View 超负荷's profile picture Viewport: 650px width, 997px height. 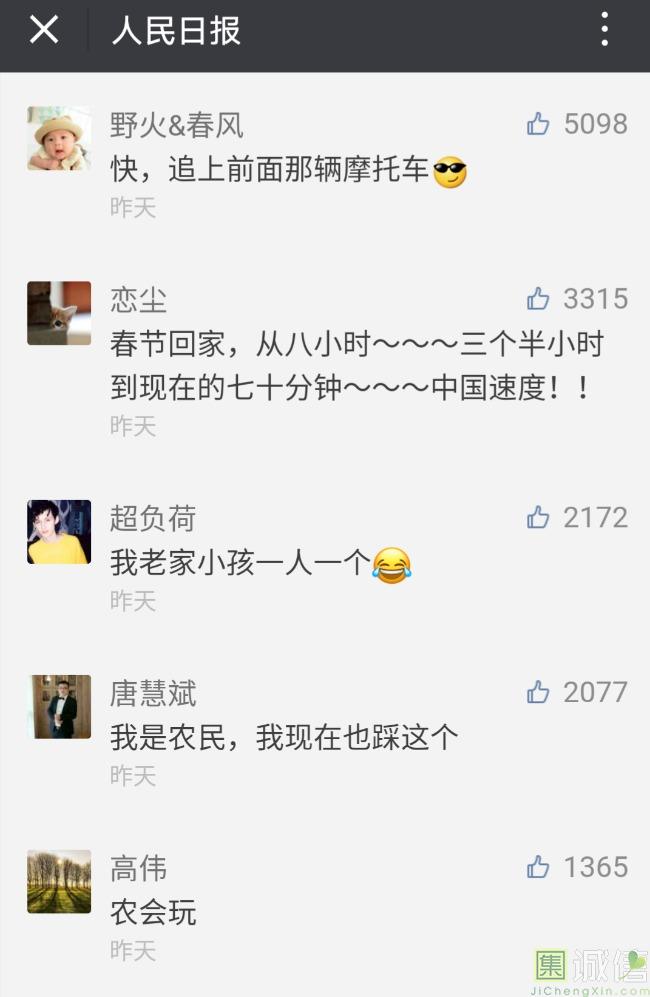(x=59, y=532)
